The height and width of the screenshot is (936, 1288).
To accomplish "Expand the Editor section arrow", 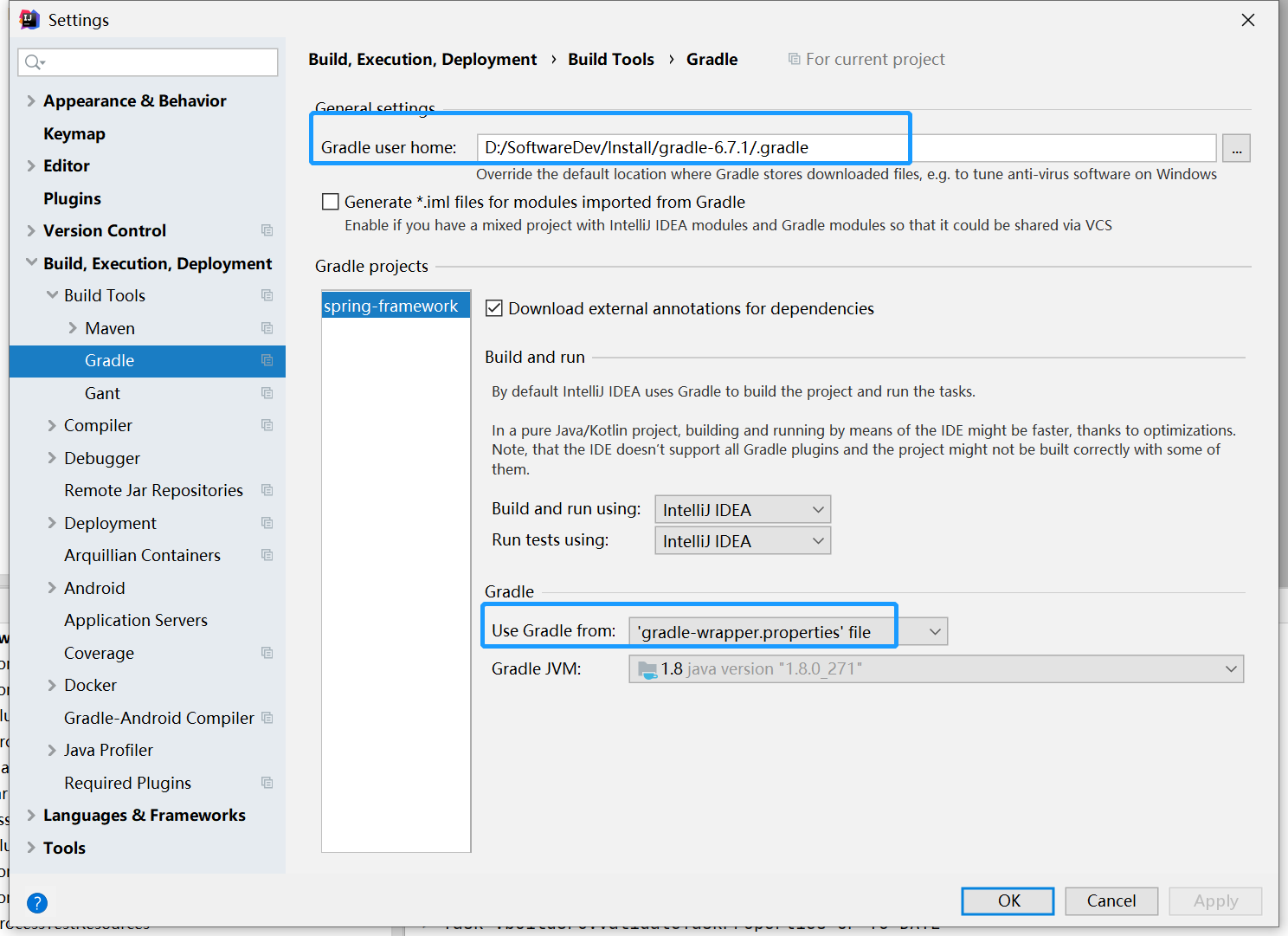I will point(31,165).
